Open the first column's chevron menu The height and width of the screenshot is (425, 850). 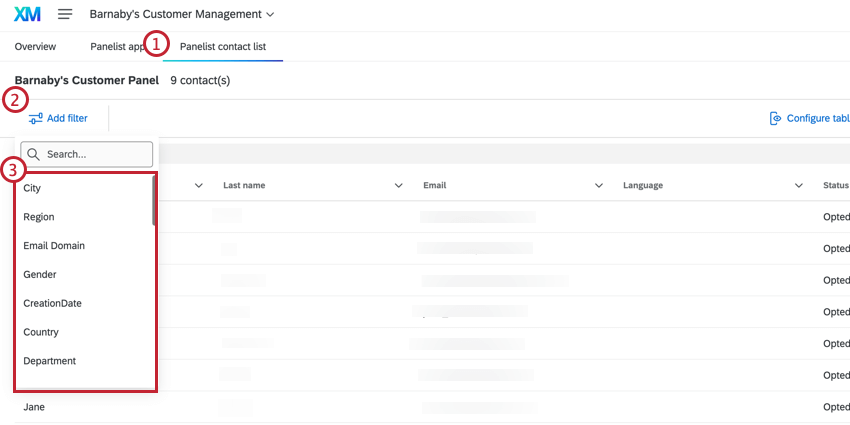(198, 185)
